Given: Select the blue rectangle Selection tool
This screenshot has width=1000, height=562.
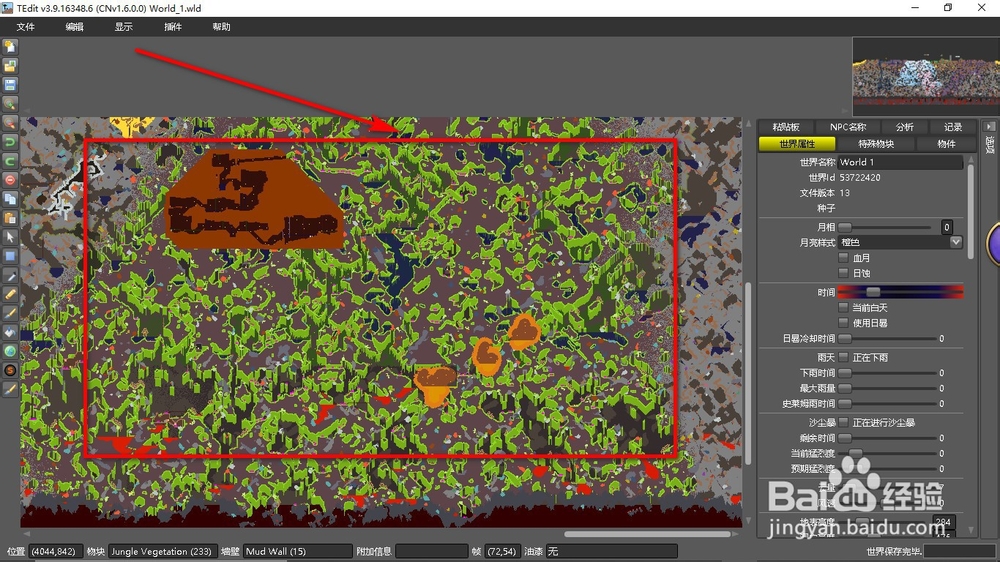Looking at the screenshot, I should pyautogui.click(x=10, y=256).
